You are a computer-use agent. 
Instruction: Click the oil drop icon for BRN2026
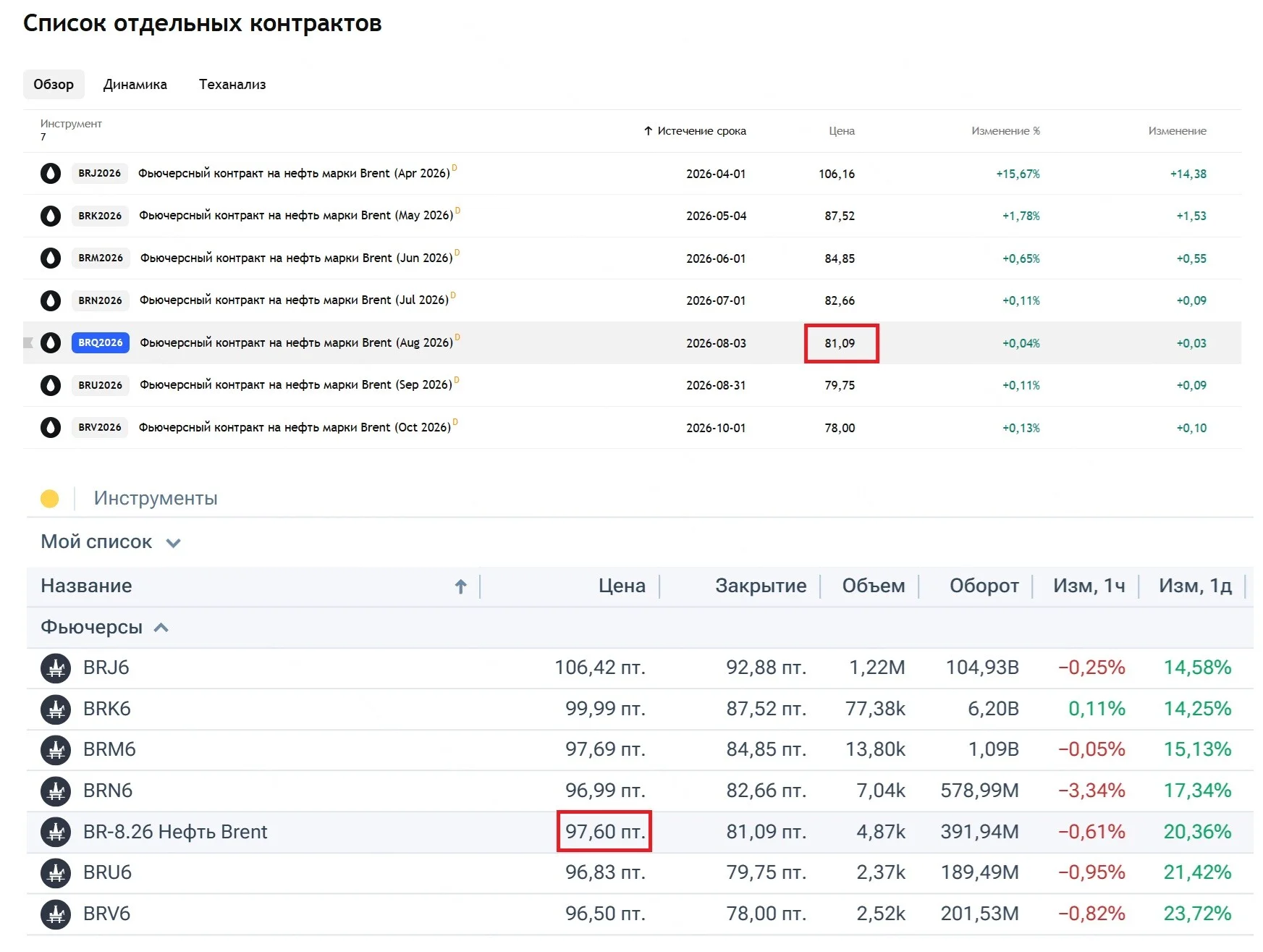51,300
